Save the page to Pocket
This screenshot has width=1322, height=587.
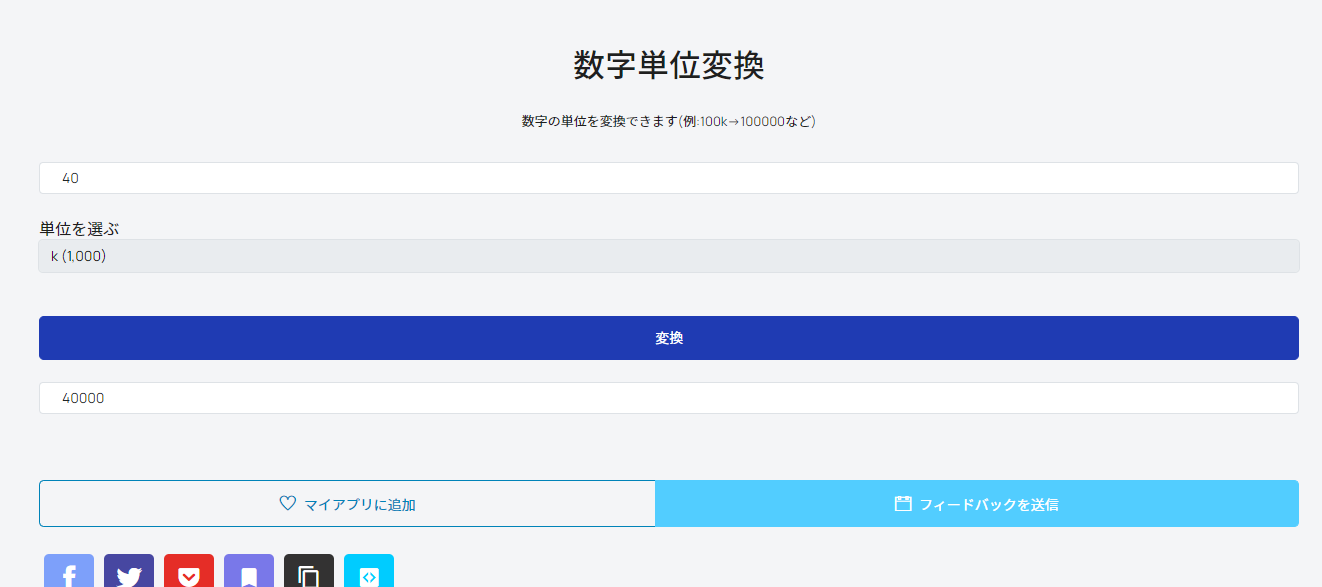coord(189,571)
